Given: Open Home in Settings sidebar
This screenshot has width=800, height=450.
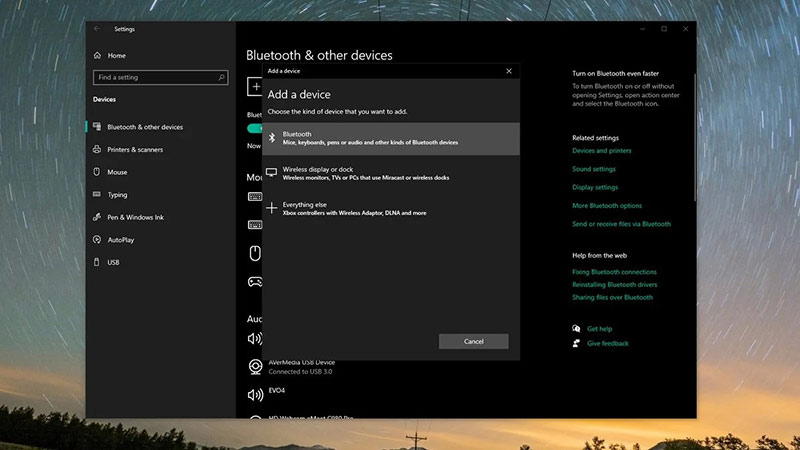Looking at the screenshot, I should point(116,56).
